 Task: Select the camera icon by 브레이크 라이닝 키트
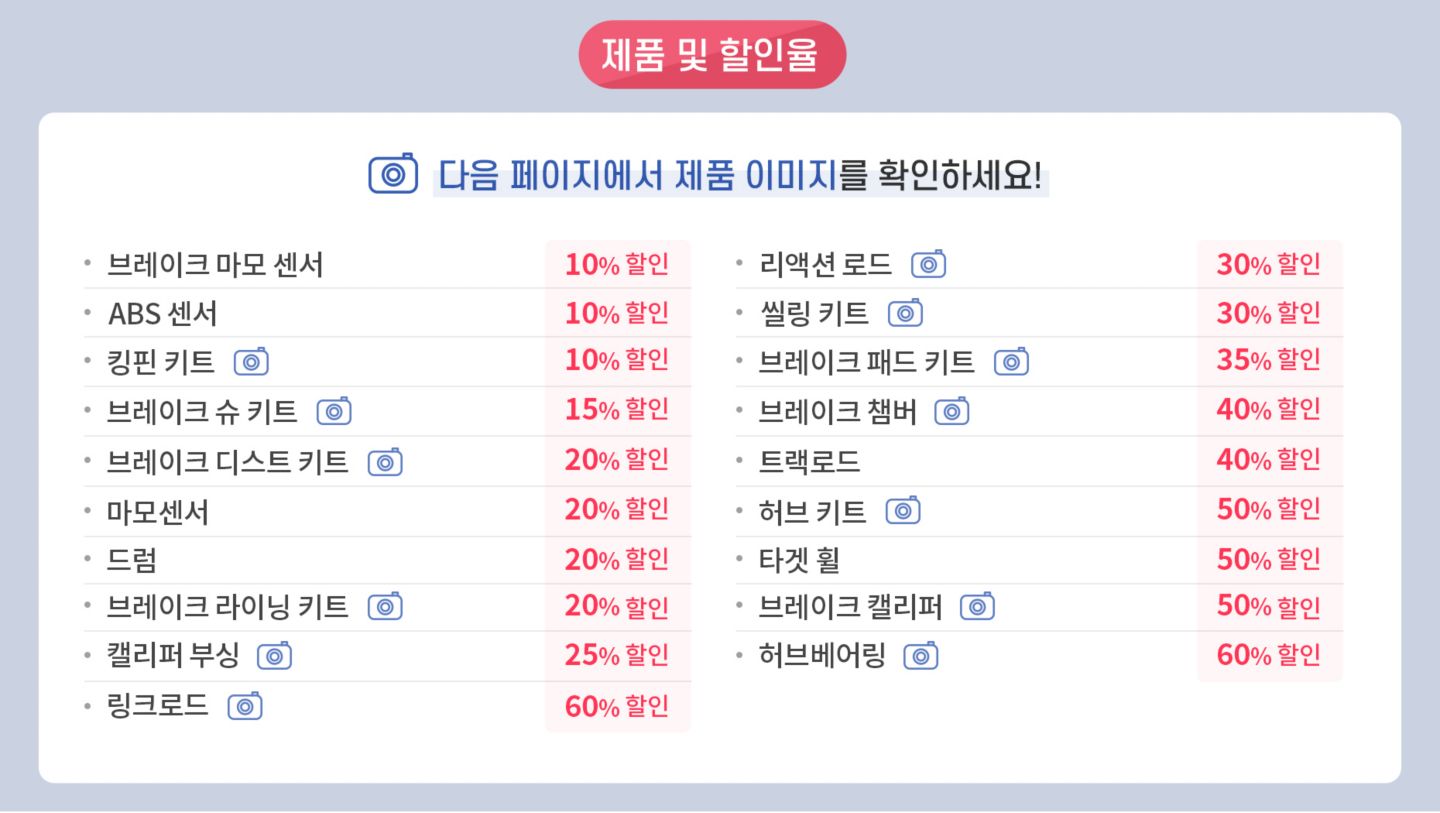[385, 607]
